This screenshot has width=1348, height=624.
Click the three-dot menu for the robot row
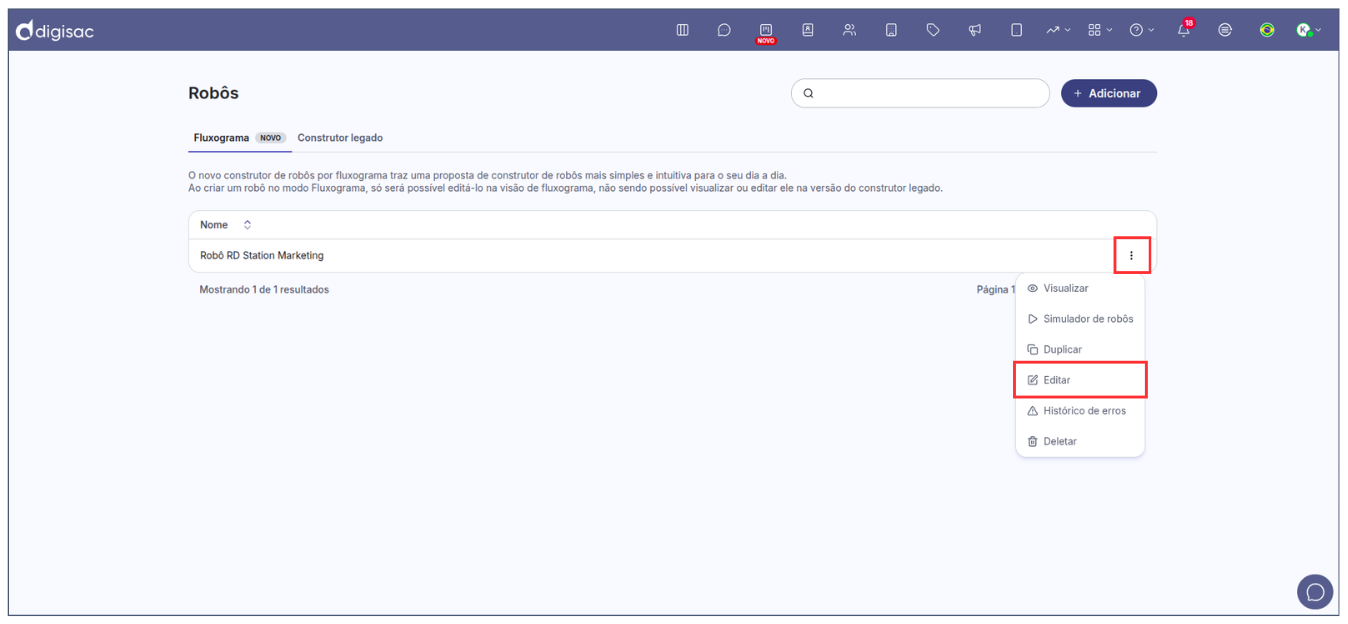1132,256
